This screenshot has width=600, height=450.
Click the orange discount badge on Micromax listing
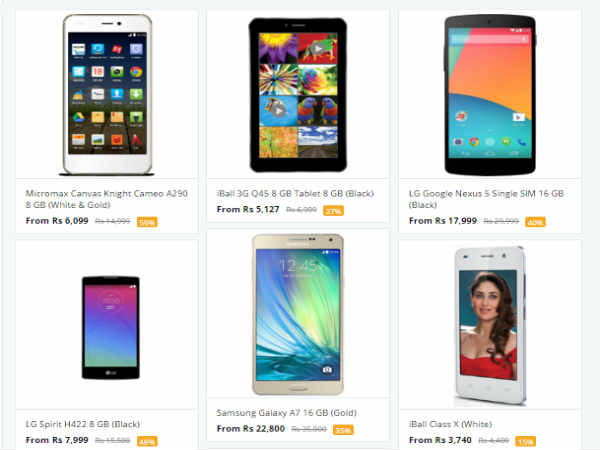click(x=147, y=222)
